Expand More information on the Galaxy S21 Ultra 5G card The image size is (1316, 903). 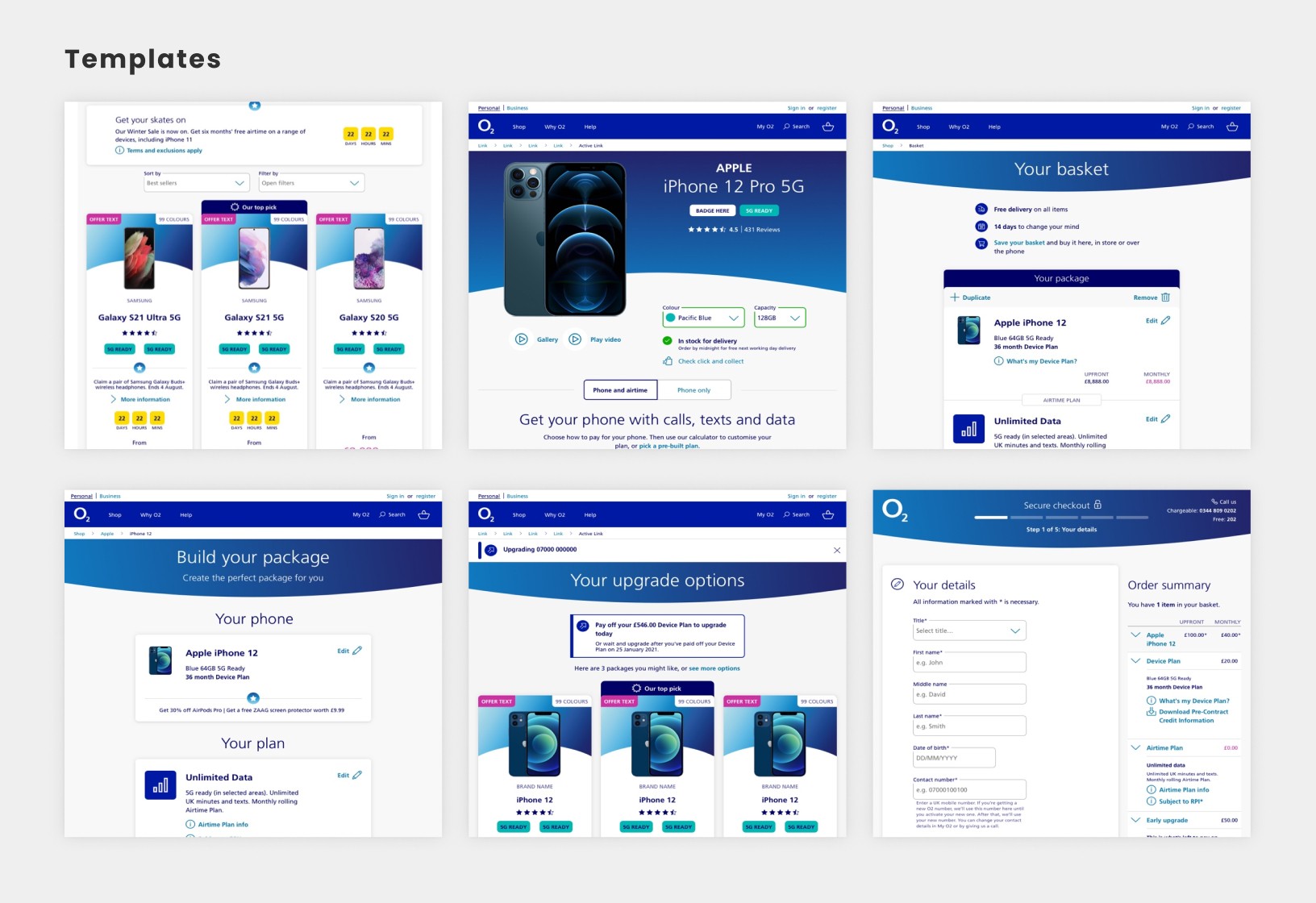pos(140,399)
